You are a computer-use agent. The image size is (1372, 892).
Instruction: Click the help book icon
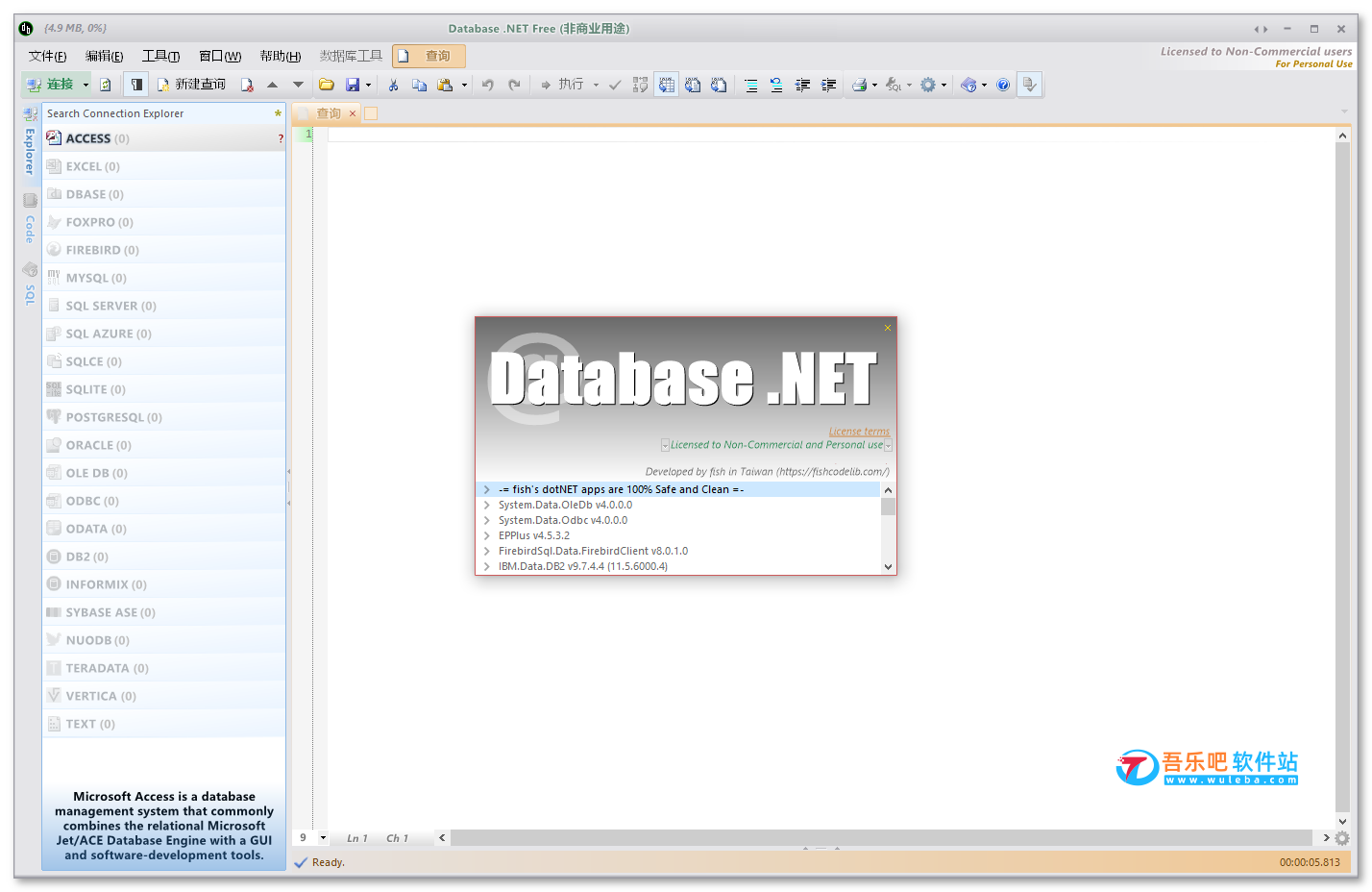tap(968, 85)
